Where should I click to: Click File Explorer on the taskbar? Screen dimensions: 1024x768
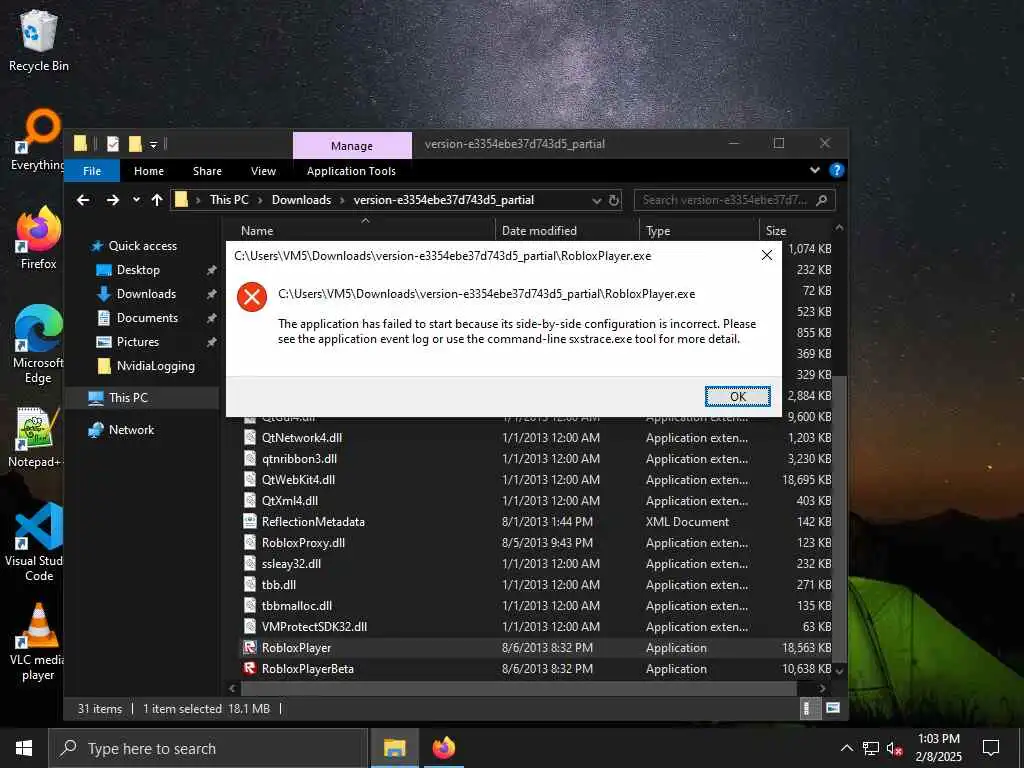(394, 748)
